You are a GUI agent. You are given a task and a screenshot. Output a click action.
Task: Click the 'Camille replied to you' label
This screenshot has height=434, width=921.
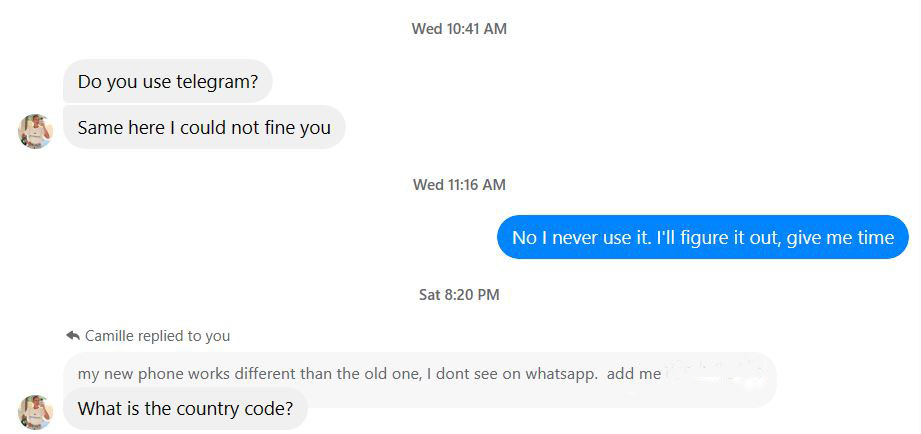[157, 336]
